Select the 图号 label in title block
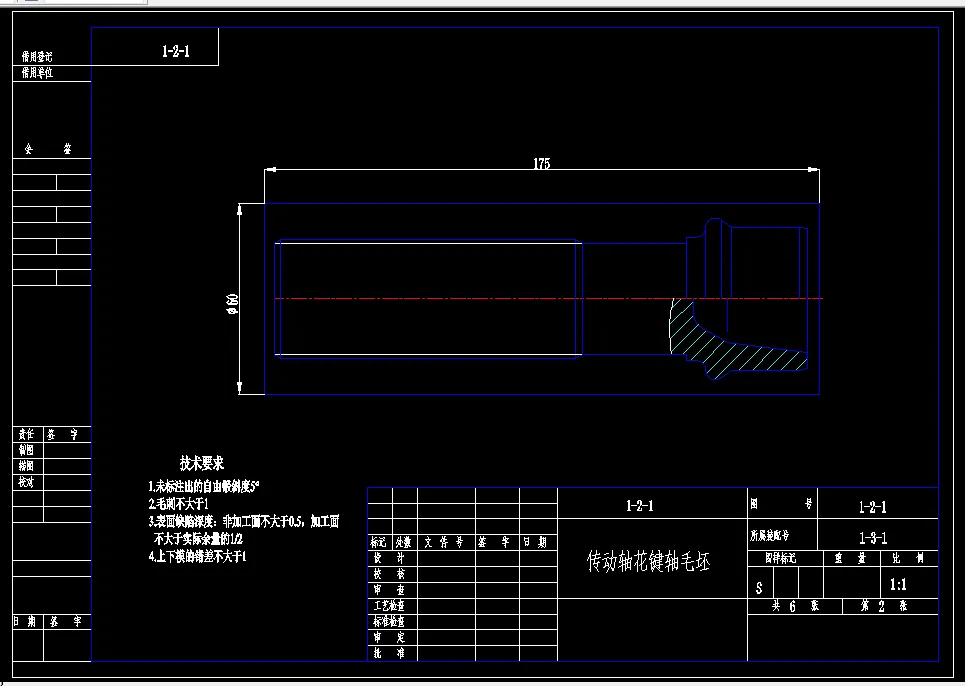 tap(782, 505)
